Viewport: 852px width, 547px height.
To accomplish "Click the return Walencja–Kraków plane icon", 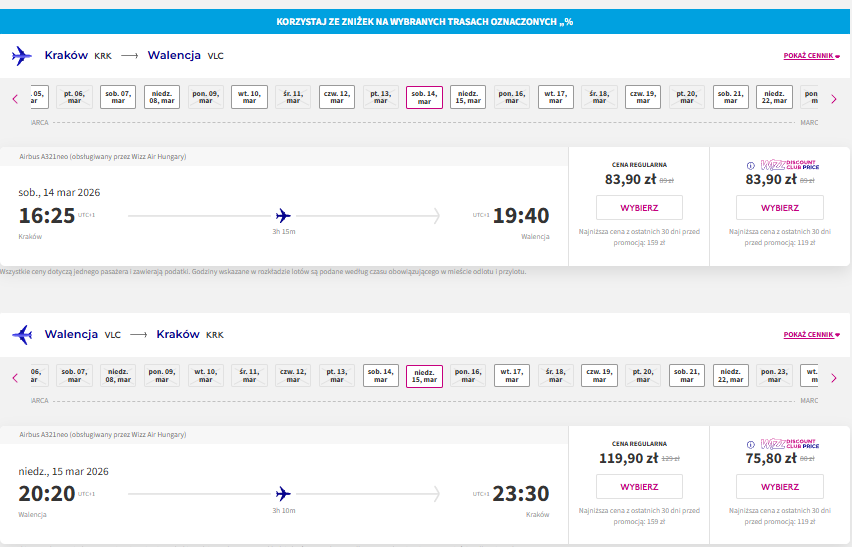I will click(22, 335).
